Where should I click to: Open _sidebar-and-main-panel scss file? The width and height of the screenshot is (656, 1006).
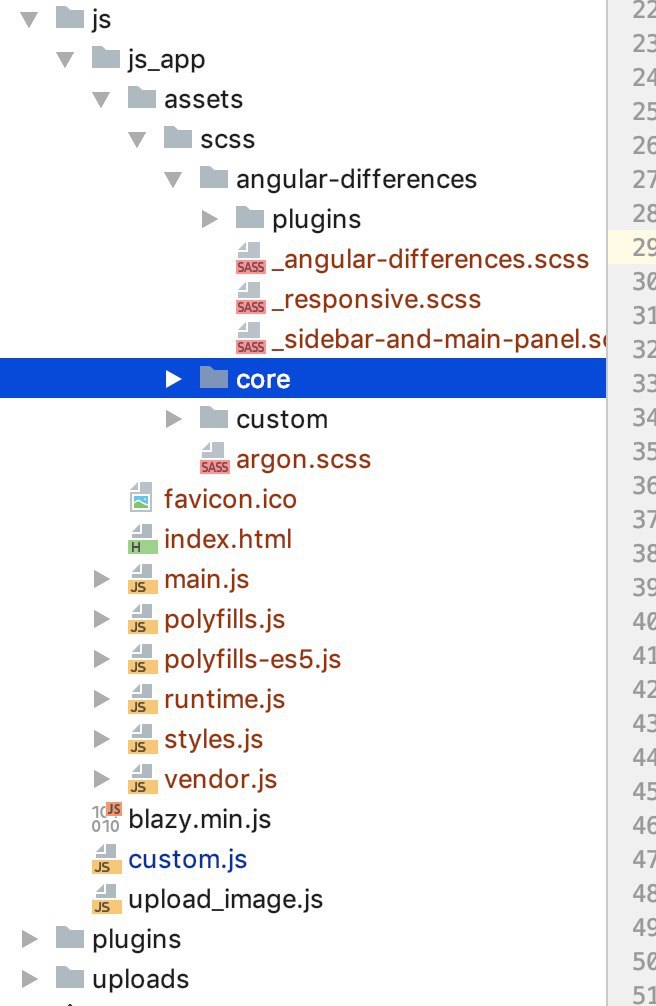(440, 339)
